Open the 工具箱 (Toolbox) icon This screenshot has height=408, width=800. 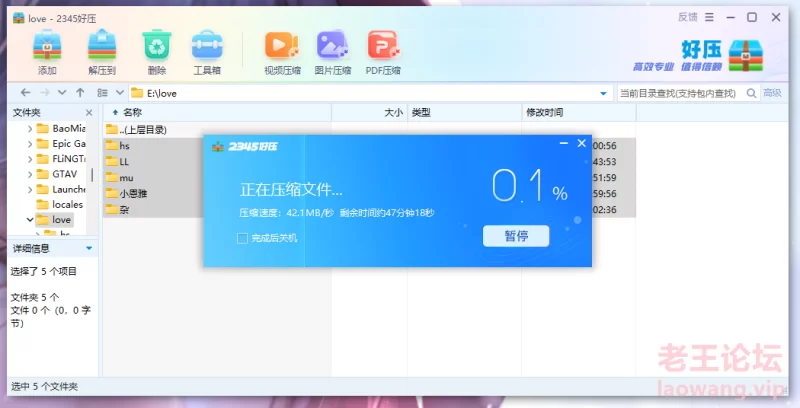[207, 52]
